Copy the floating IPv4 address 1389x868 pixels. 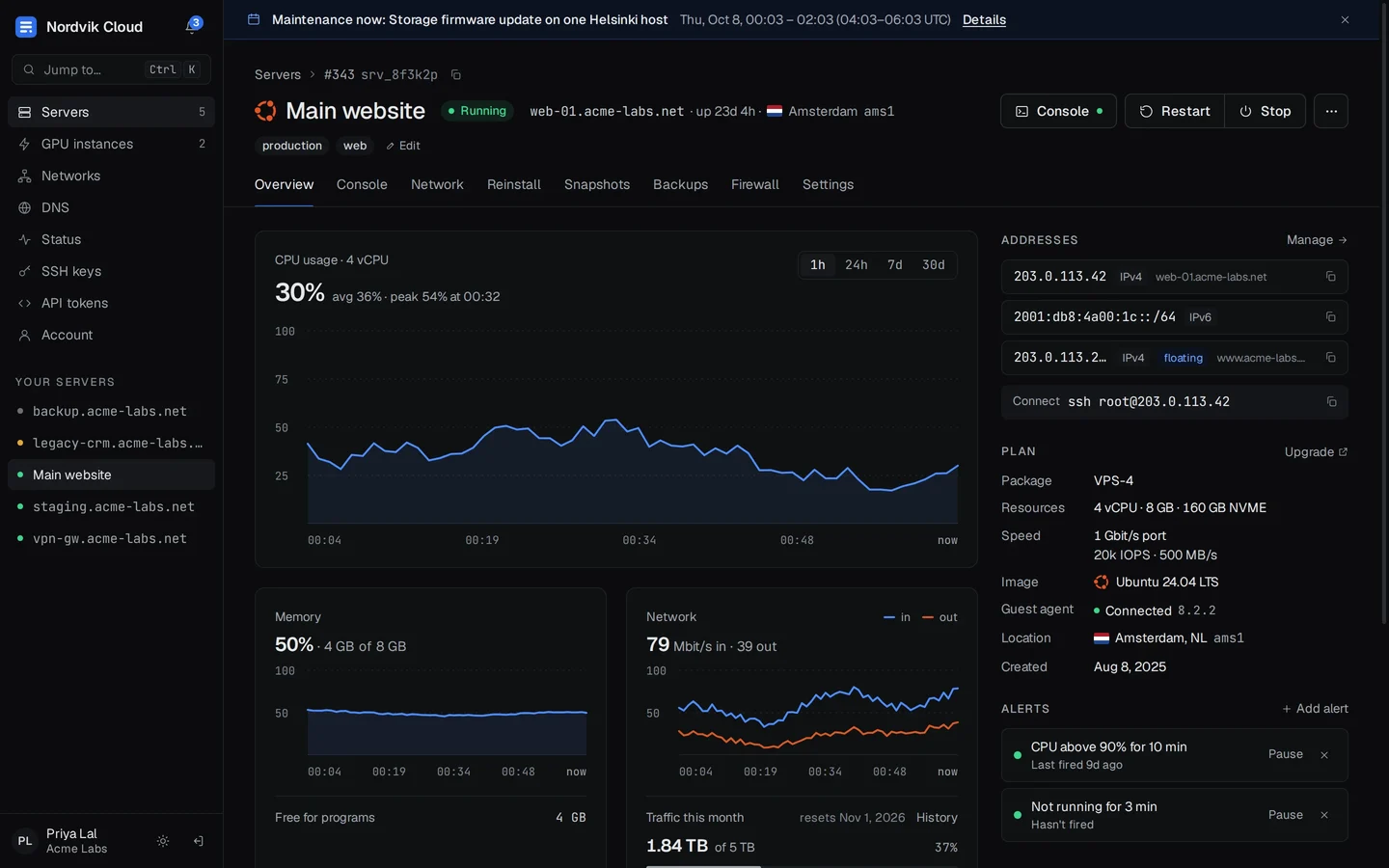[x=1330, y=358]
